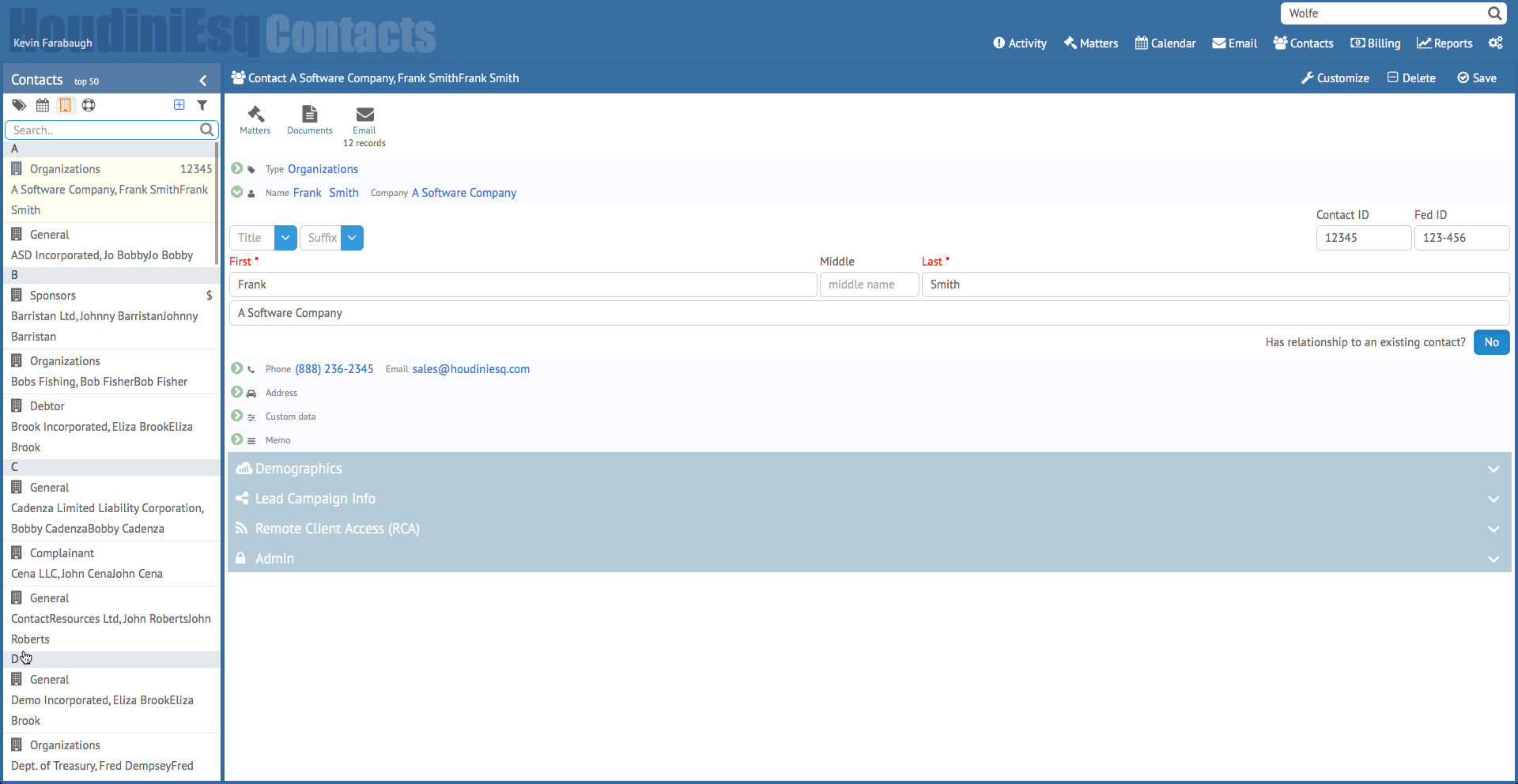1518x784 pixels.
Task: Toggle the relationship No switch
Action: [1491, 342]
